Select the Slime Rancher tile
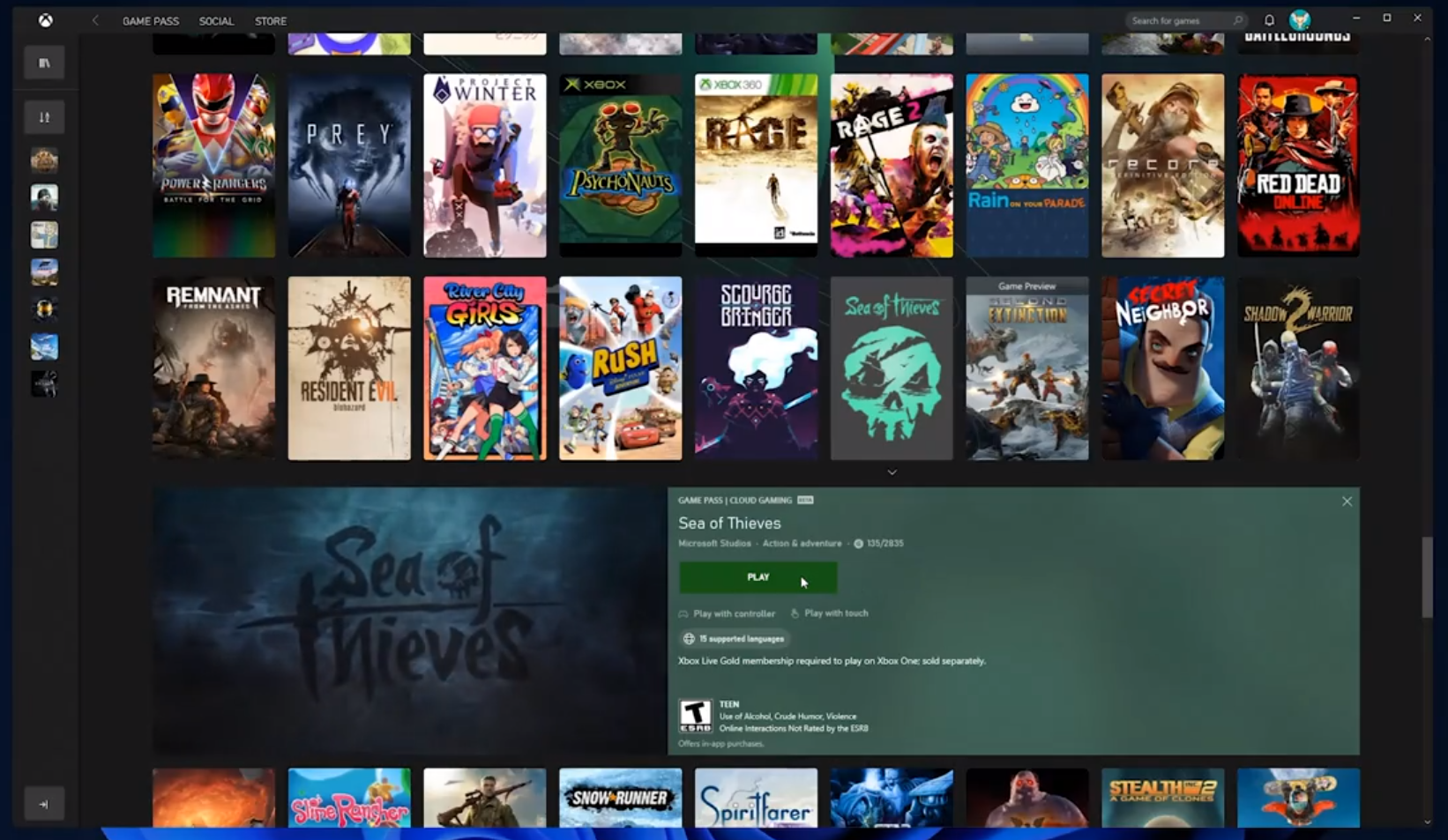Viewport: 1448px width, 840px height. tap(349, 798)
